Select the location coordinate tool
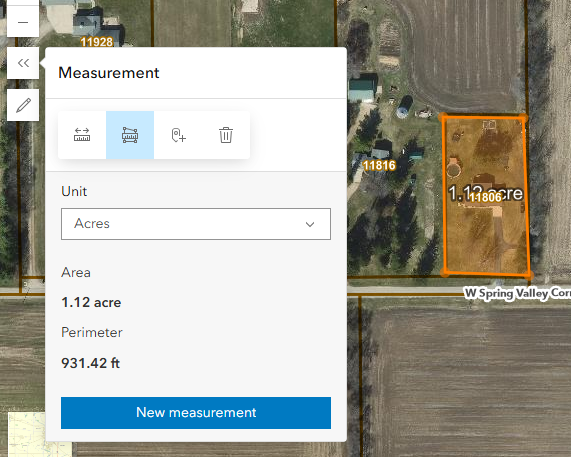The image size is (571, 457). tap(178, 135)
